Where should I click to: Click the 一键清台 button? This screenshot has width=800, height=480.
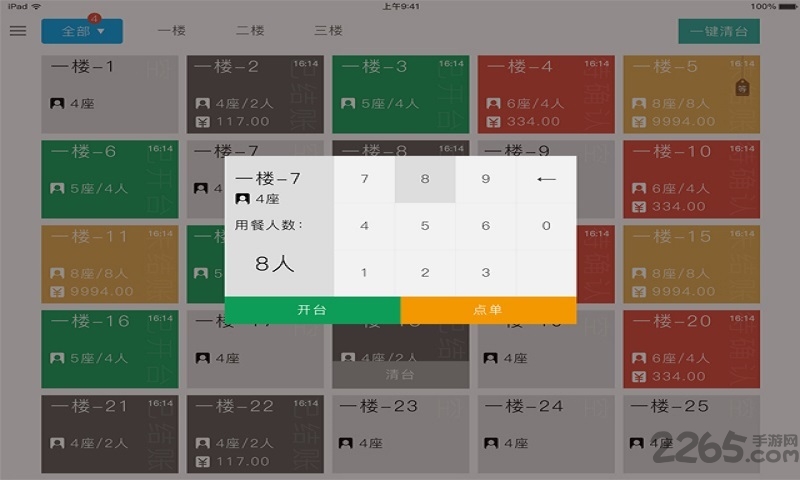click(718, 31)
